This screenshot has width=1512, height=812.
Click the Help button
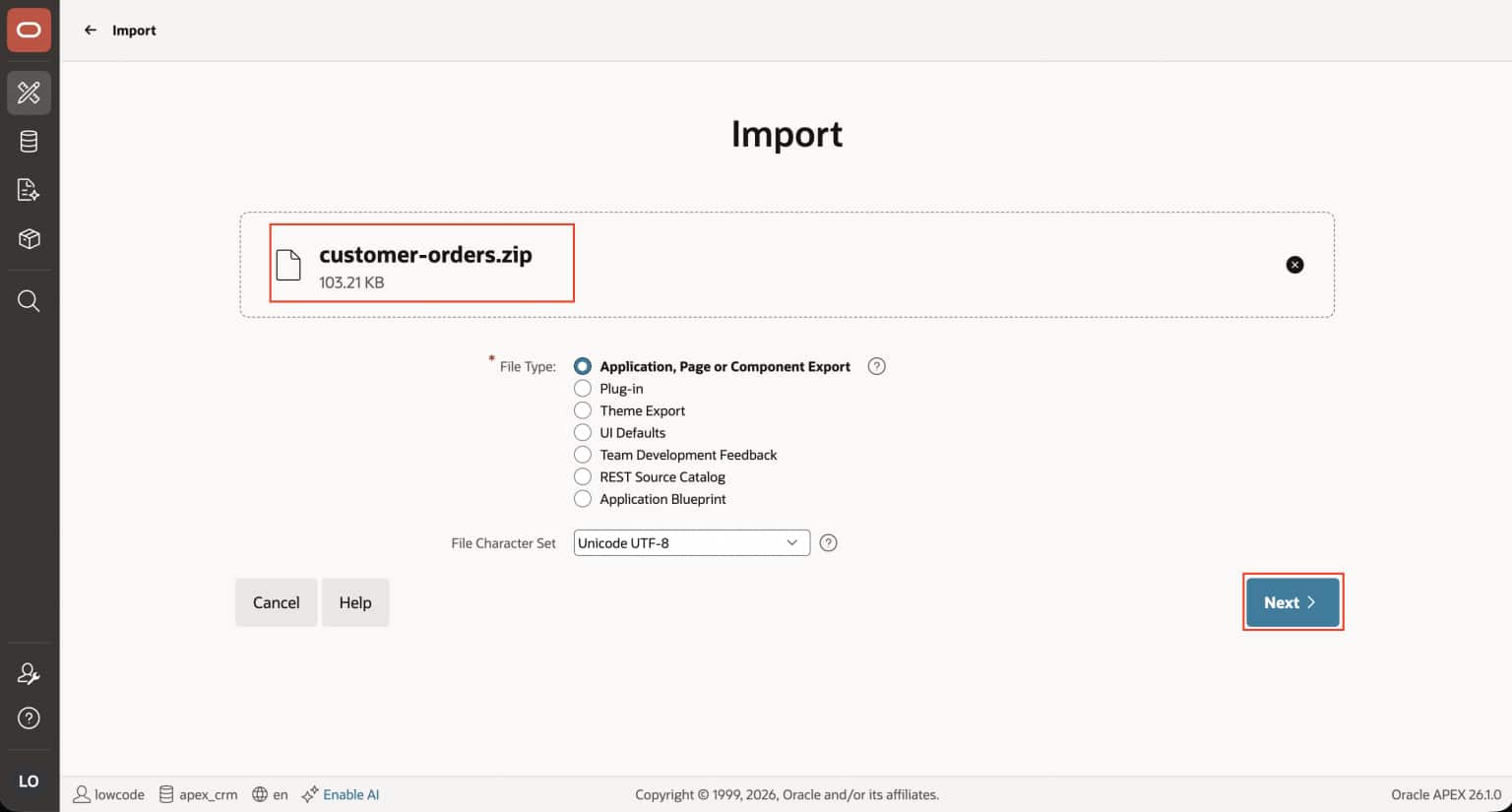point(355,602)
